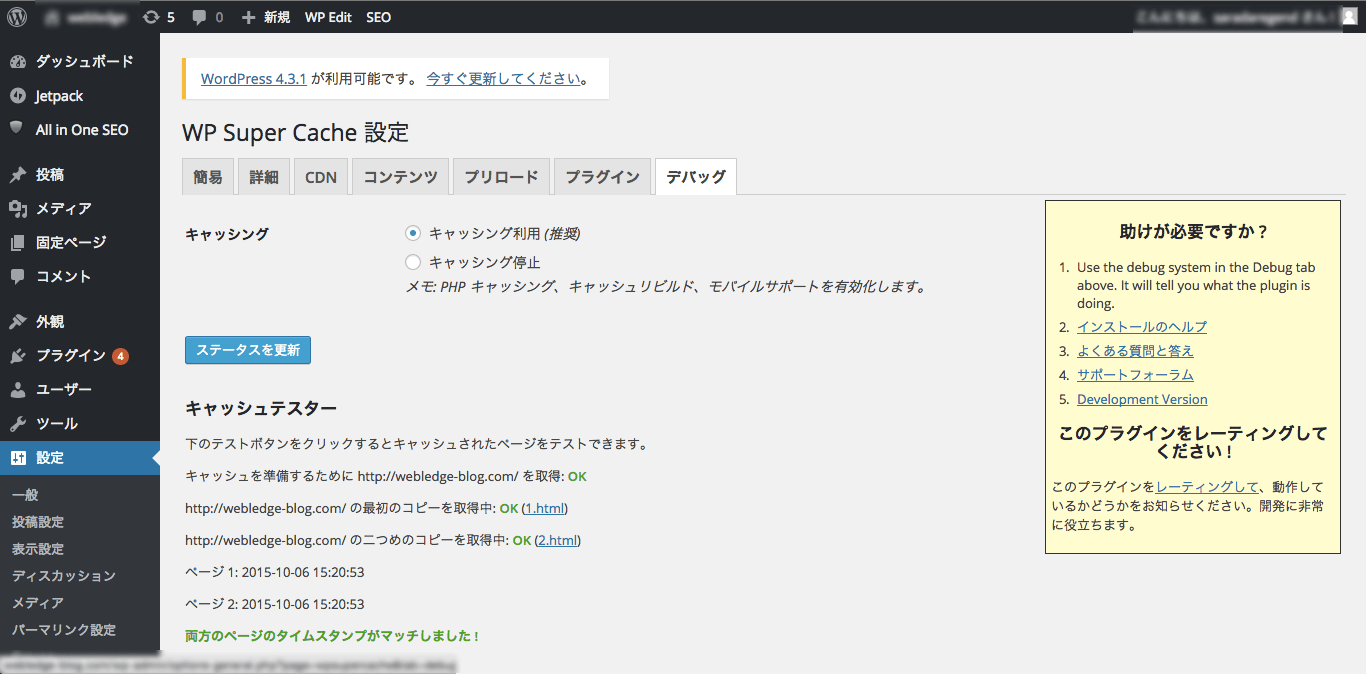Click the 両方のページのタイムスタンプがマッチしました message
Image resolution: width=1366 pixels, height=674 pixels.
point(333,636)
